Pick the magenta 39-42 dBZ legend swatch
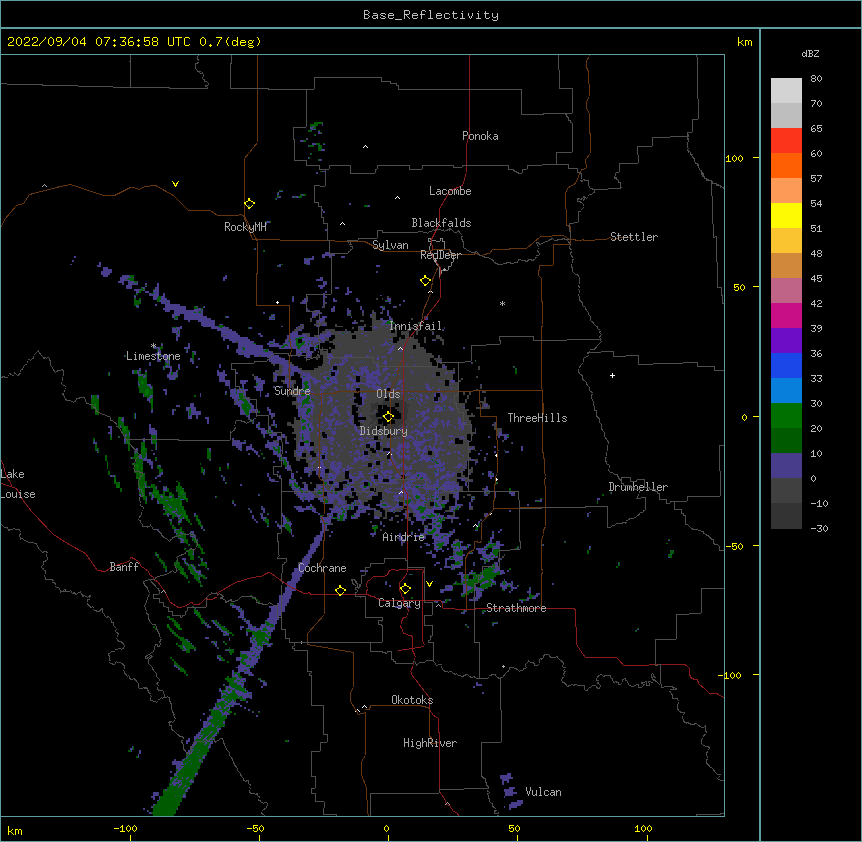 786,315
